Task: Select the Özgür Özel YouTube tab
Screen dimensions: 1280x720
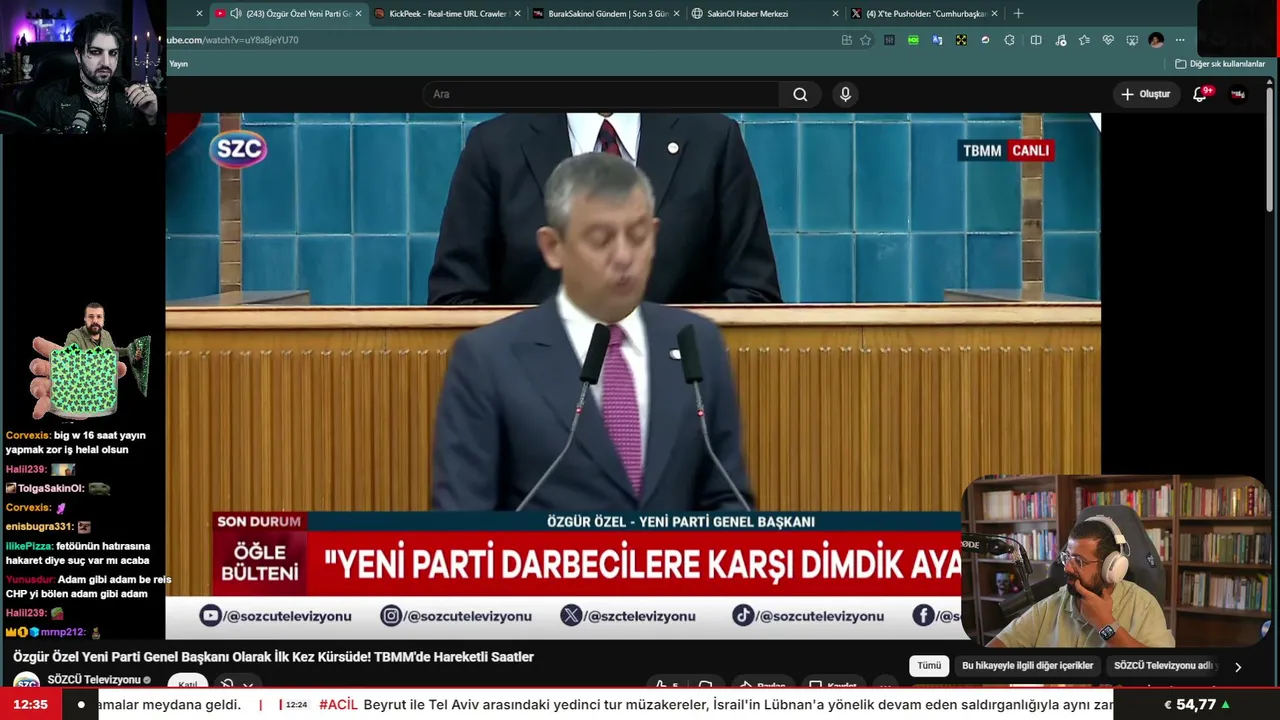Action: 287,14
